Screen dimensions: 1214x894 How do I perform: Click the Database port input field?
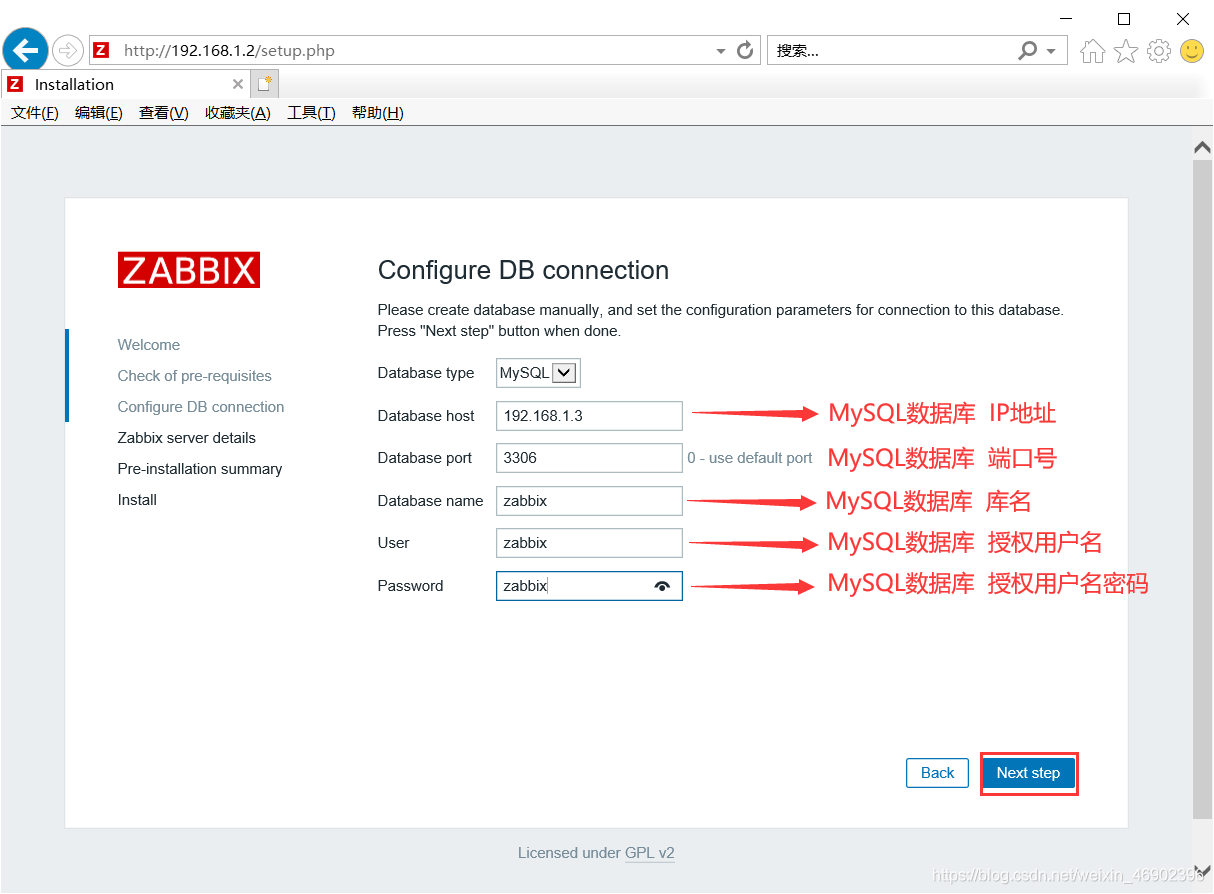pyautogui.click(x=589, y=458)
